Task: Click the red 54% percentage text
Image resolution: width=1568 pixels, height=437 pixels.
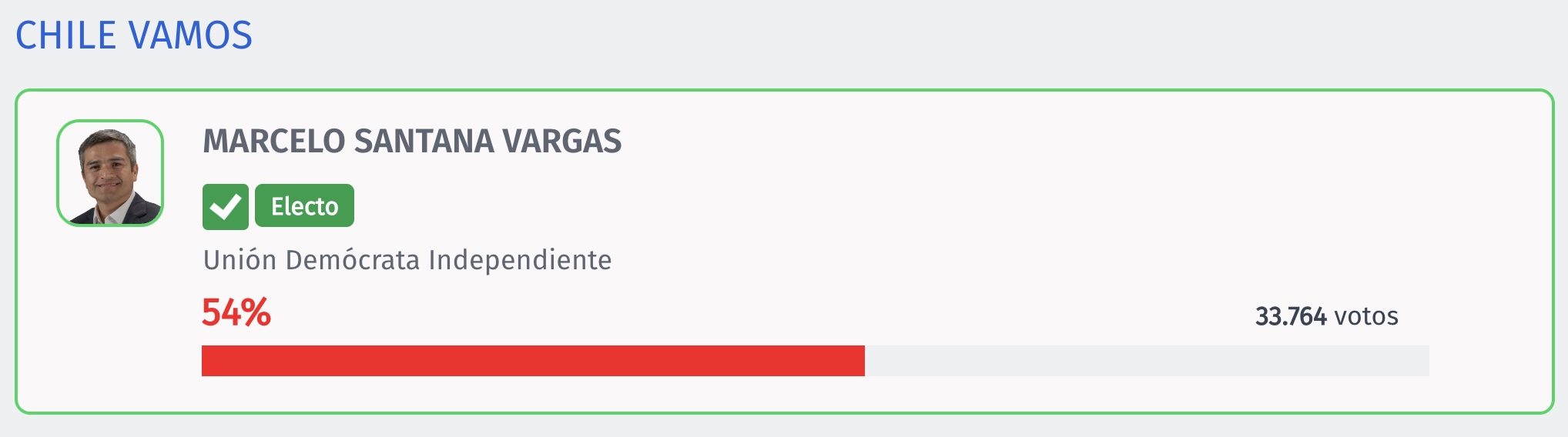Action: pyautogui.click(x=236, y=312)
